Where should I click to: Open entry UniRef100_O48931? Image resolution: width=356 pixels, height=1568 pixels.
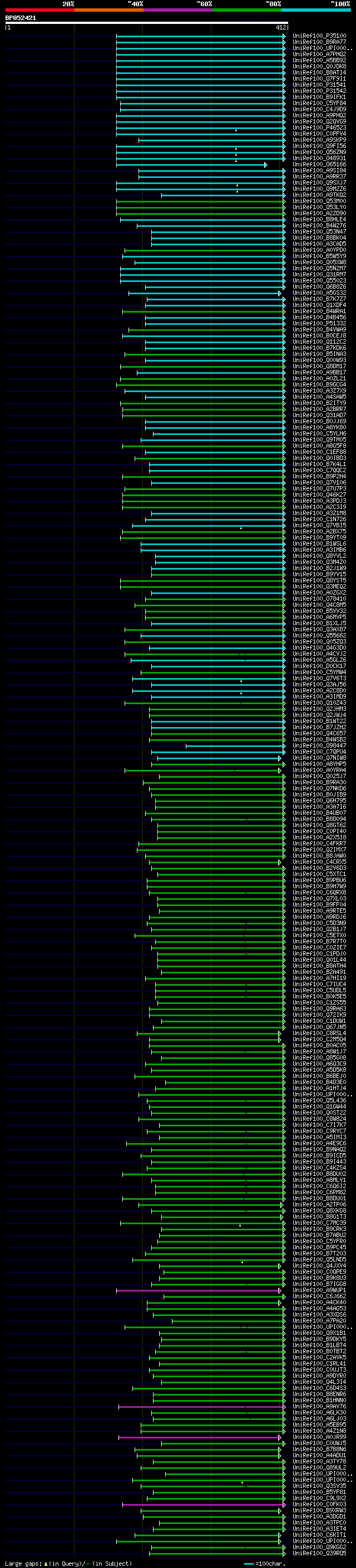(x=319, y=159)
